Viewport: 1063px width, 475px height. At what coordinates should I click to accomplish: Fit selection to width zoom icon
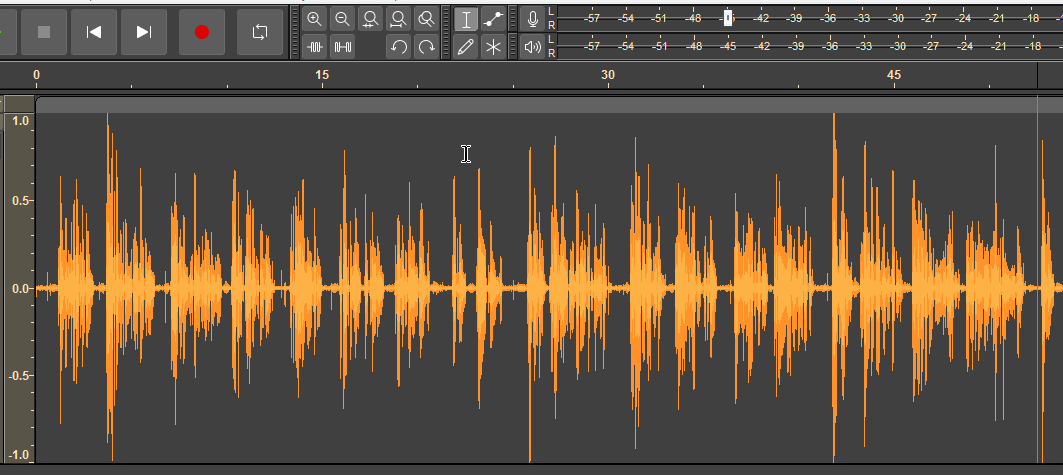click(370, 19)
